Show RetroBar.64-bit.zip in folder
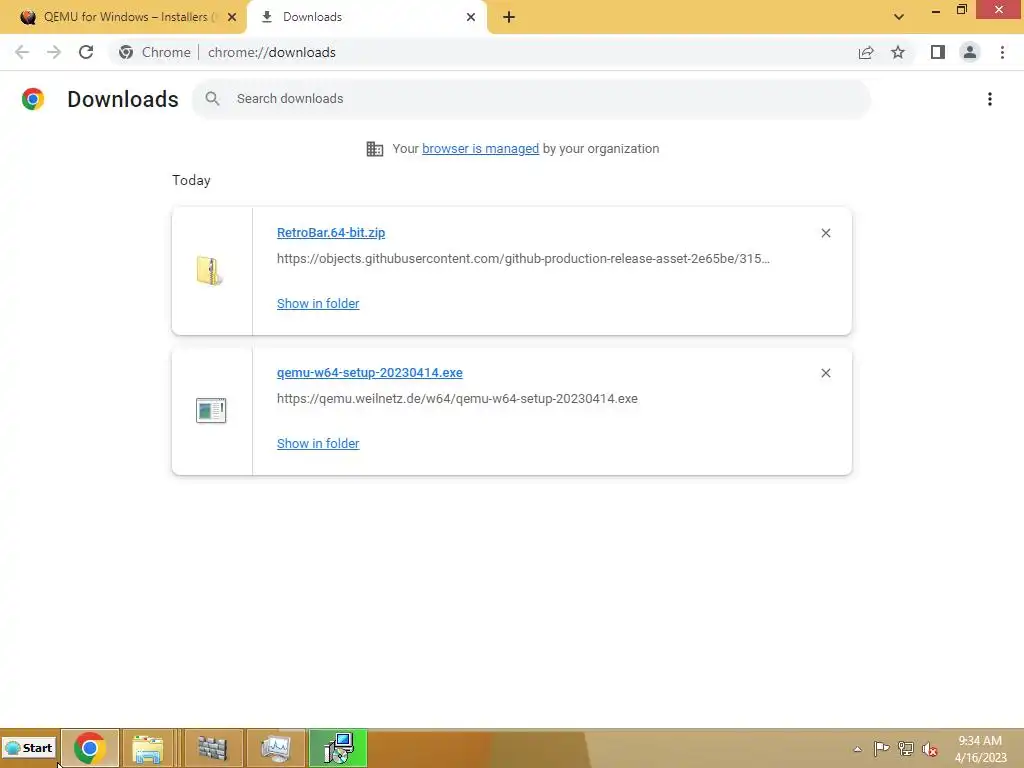1024x768 pixels. pyautogui.click(x=318, y=304)
